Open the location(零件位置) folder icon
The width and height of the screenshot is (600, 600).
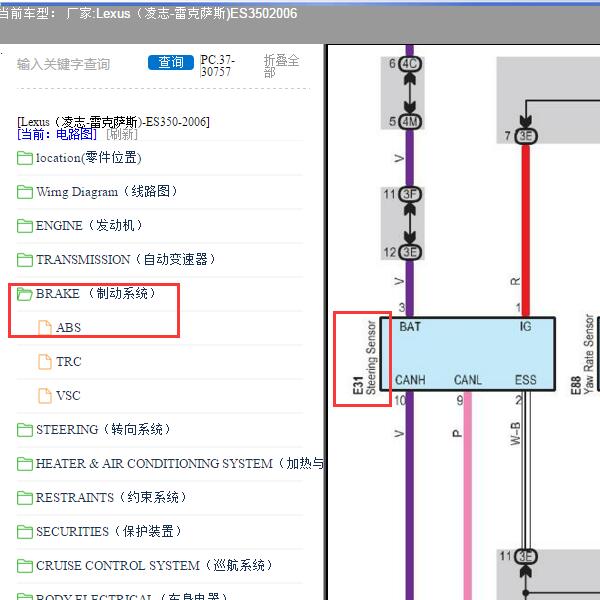tap(25, 158)
